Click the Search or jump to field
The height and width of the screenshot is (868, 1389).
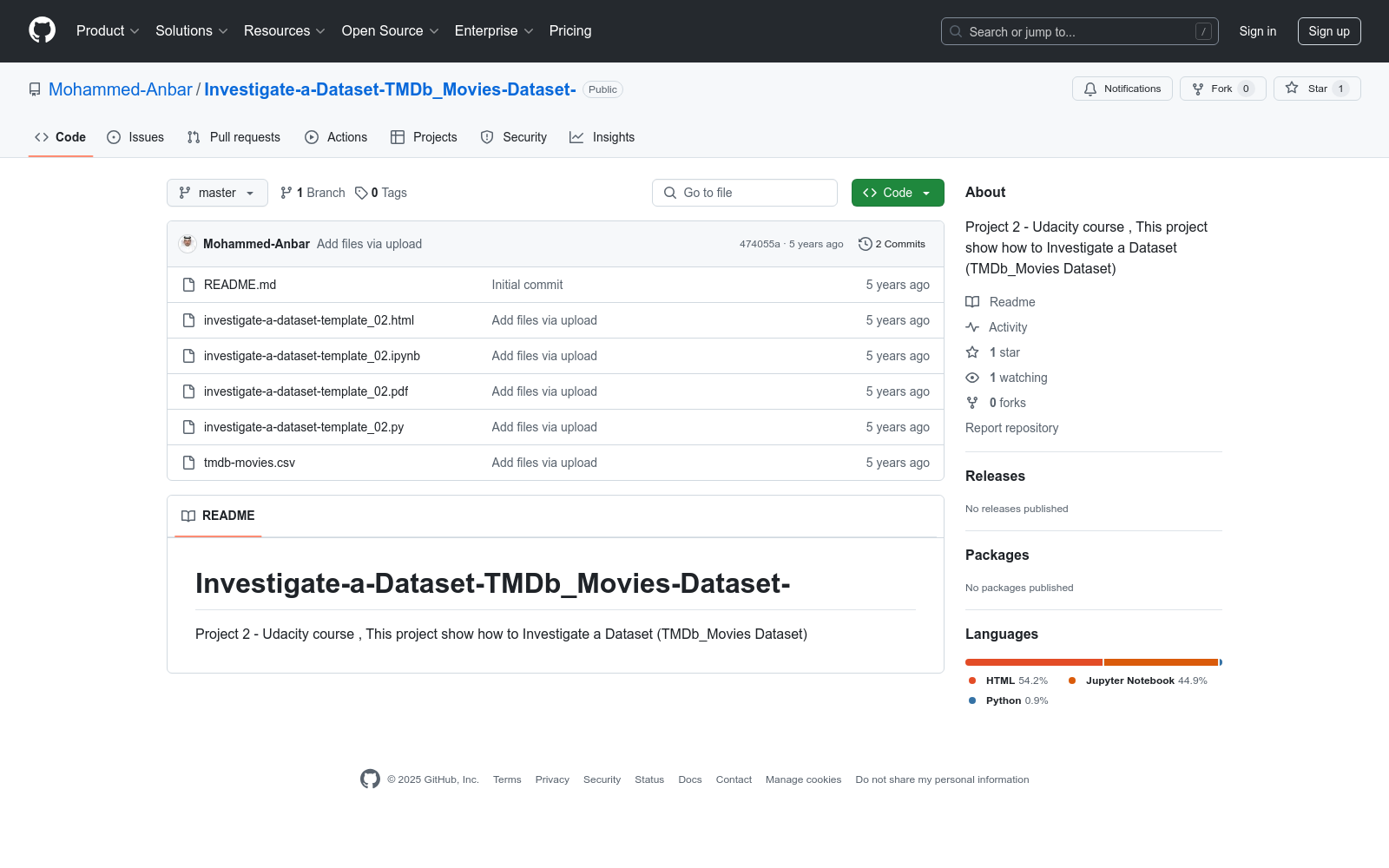pyautogui.click(x=1080, y=31)
